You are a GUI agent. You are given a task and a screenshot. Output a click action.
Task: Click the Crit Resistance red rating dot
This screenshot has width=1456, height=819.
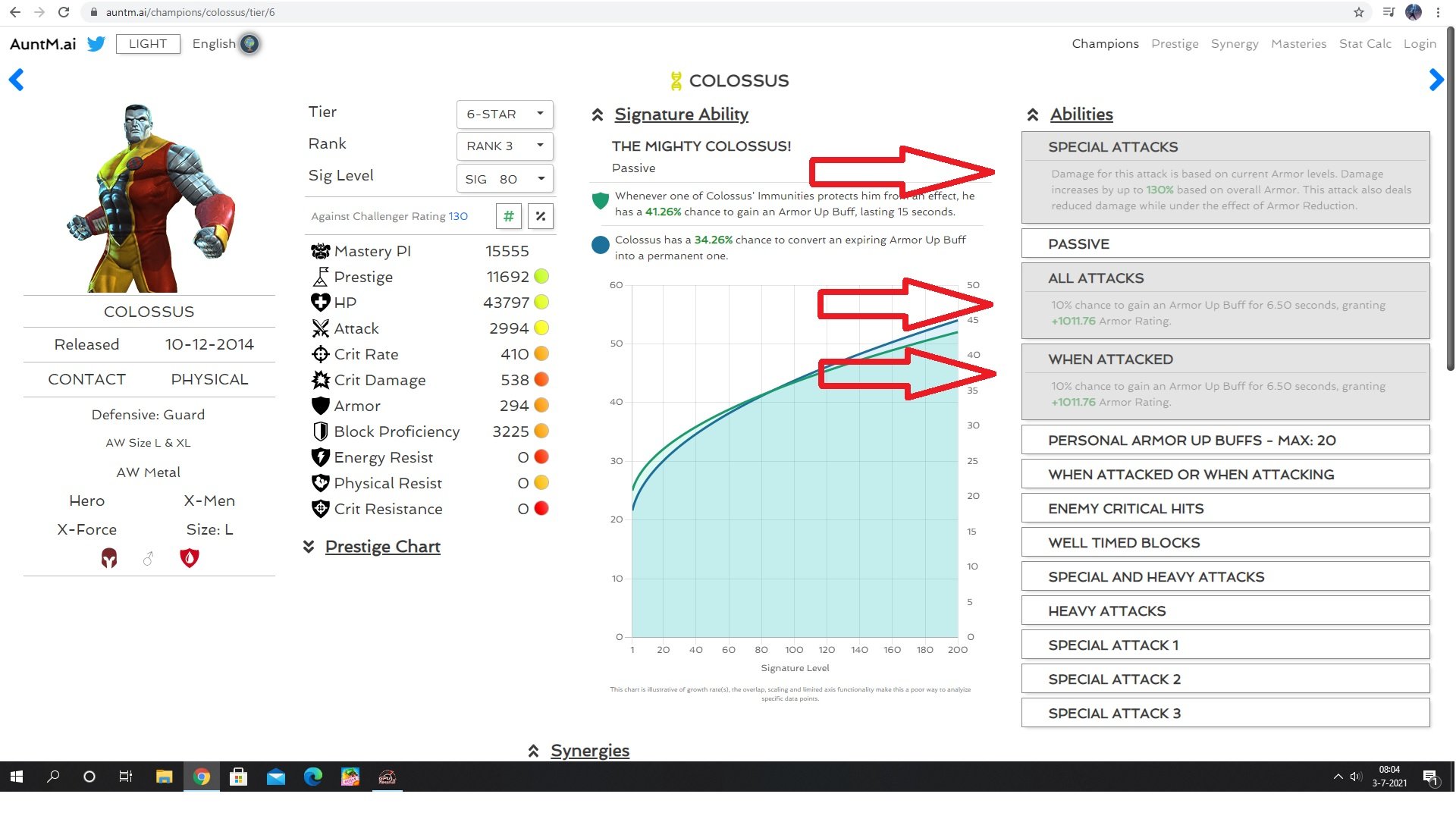tap(541, 508)
